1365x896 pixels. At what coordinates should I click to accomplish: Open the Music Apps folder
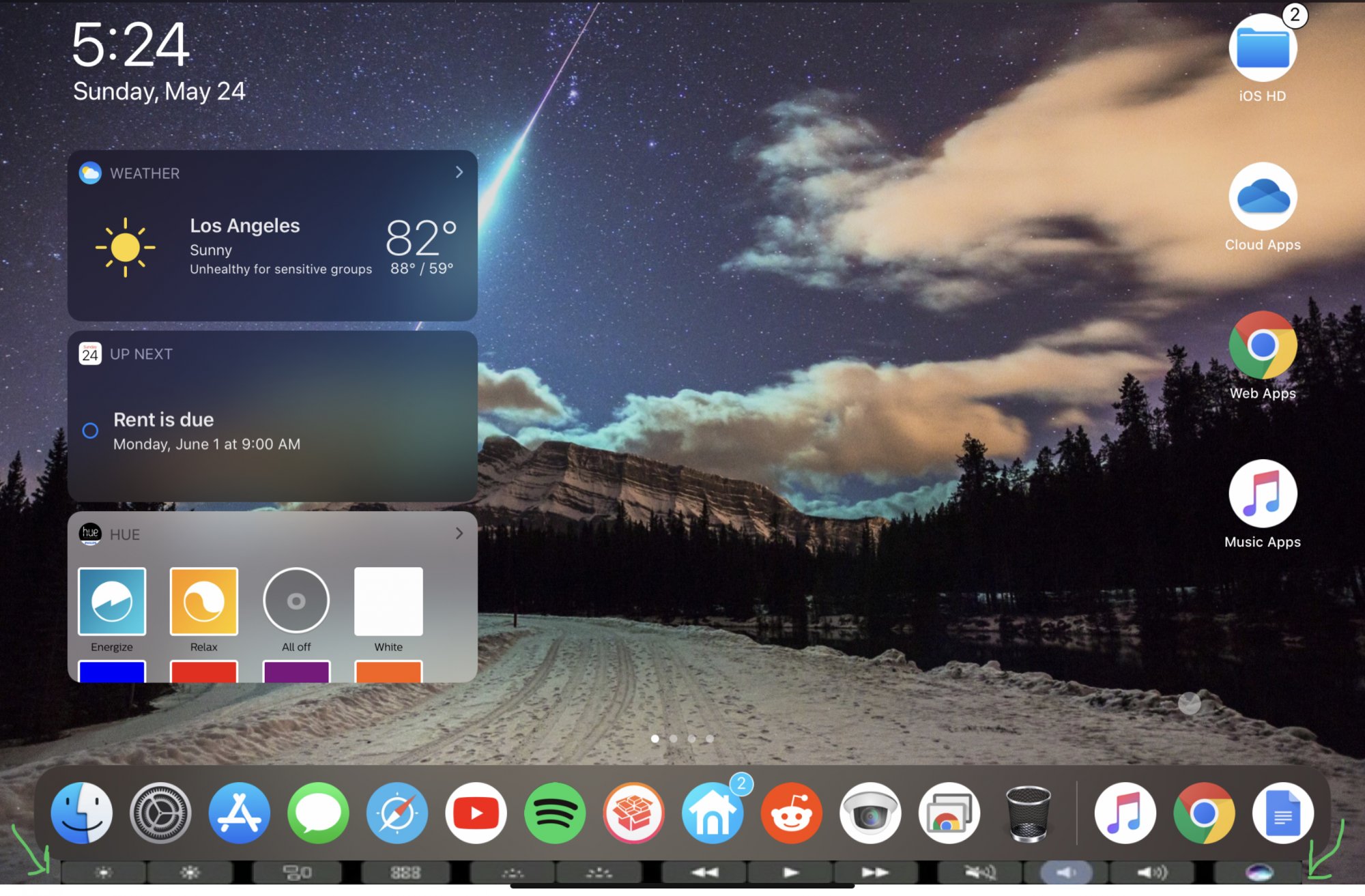(x=1263, y=493)
